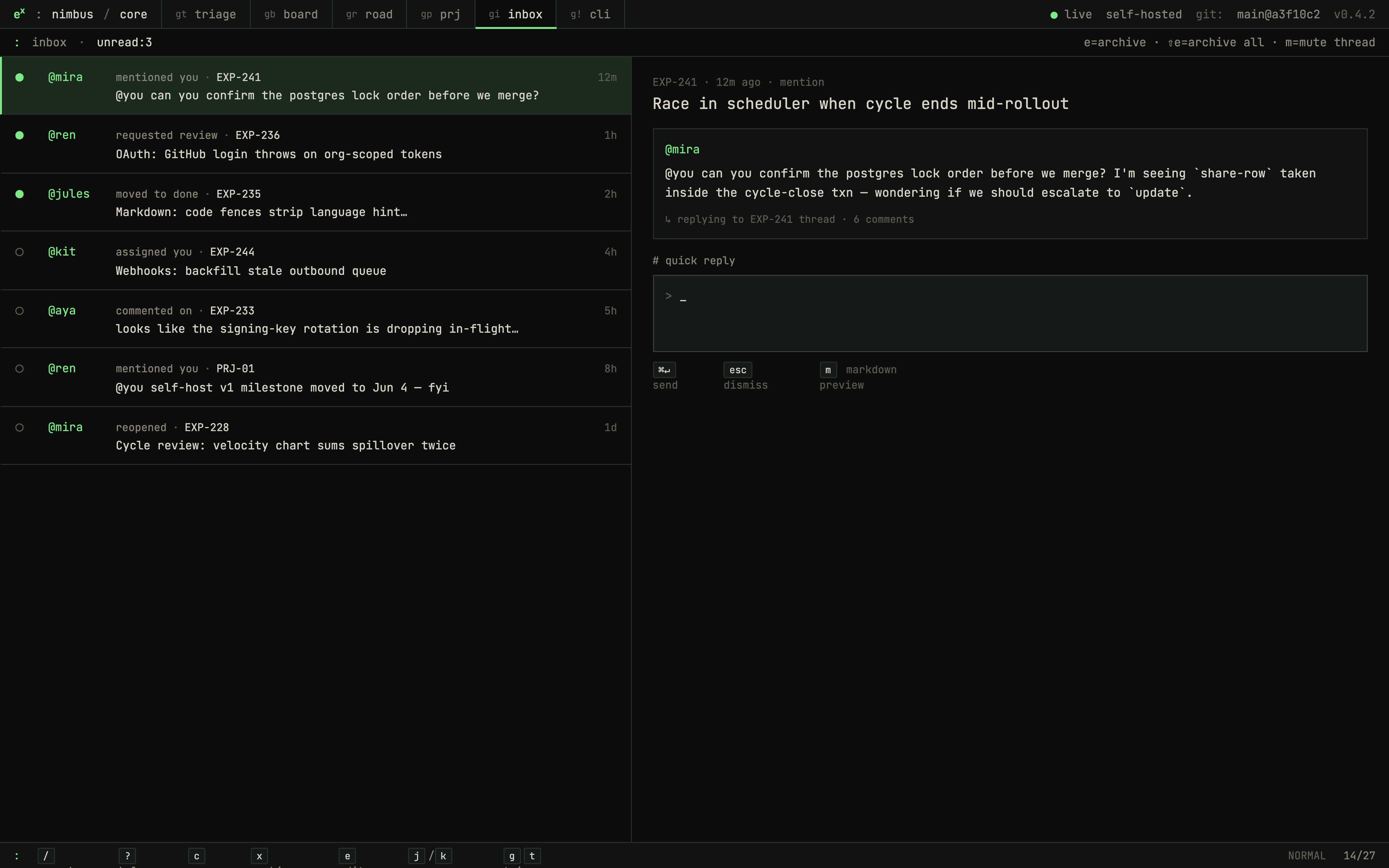Select the inbox tab
The width and height of the screenshot is (1389, 868).
click(515, 14)
